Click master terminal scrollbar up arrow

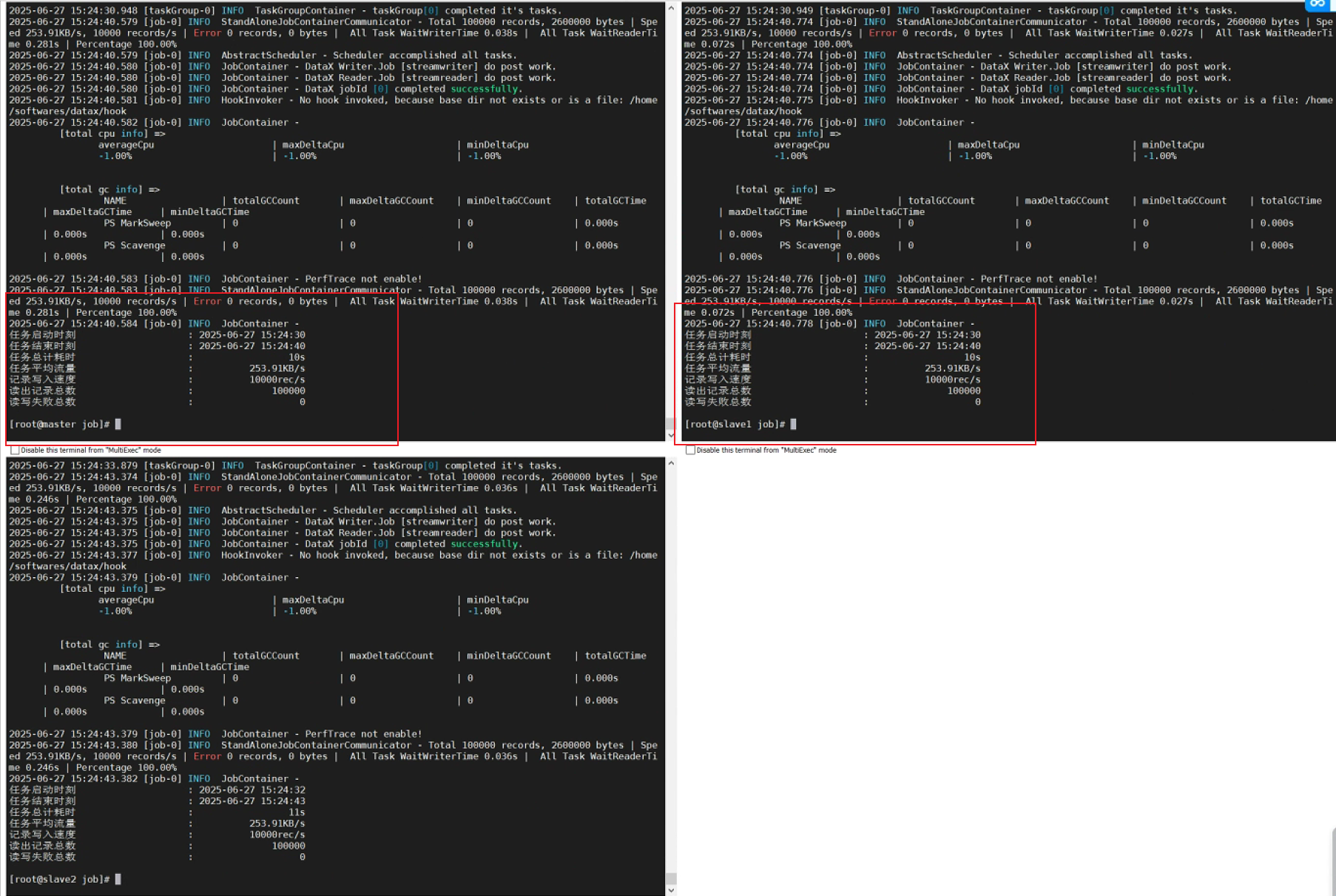[x=670, y=8]
